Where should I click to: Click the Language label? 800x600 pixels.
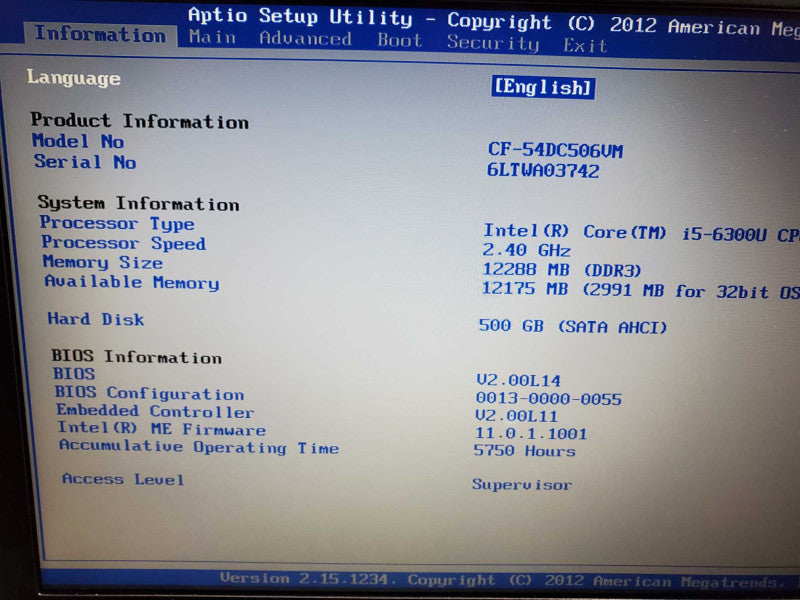tap(74, 78)
